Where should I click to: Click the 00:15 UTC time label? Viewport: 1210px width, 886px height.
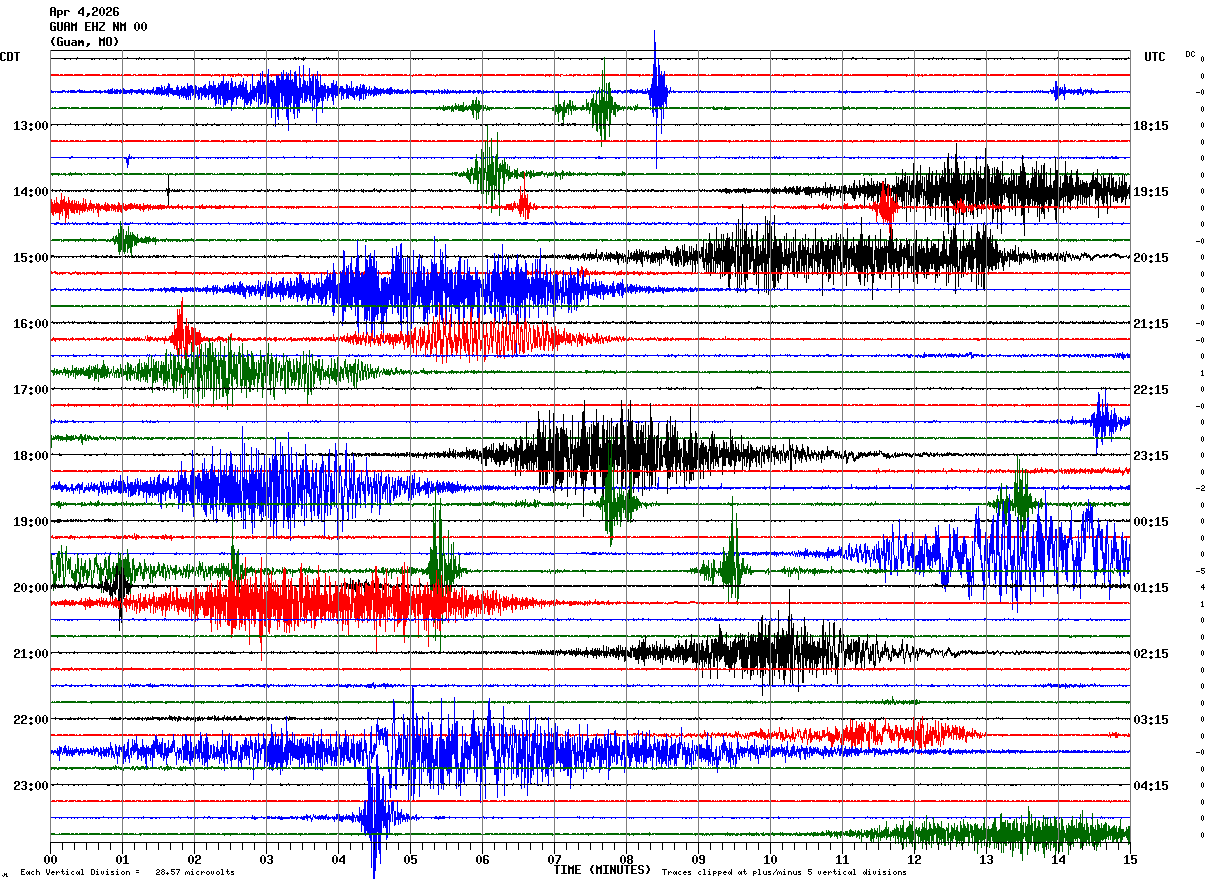tap(1151, 522)
